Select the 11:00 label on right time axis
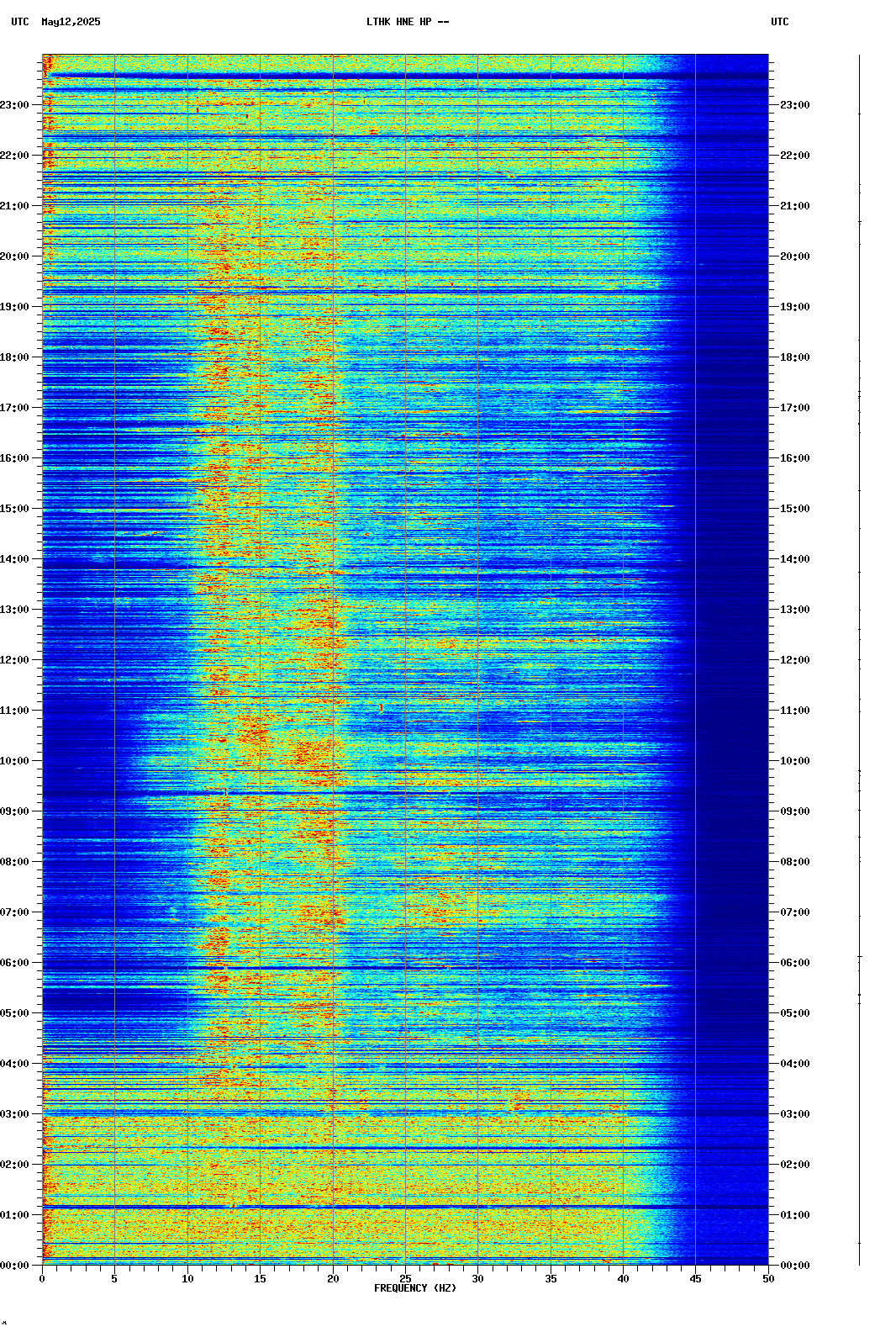The image size is (896, 1332). coord(795,711)
